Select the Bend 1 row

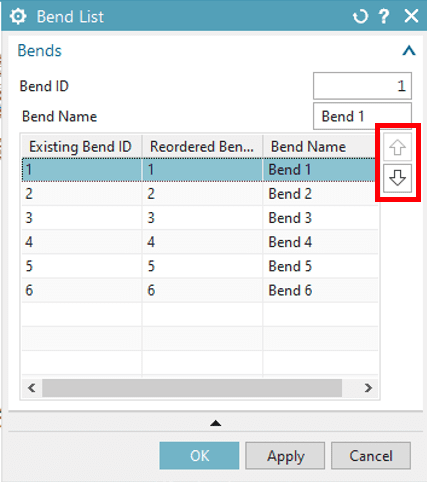199,170
